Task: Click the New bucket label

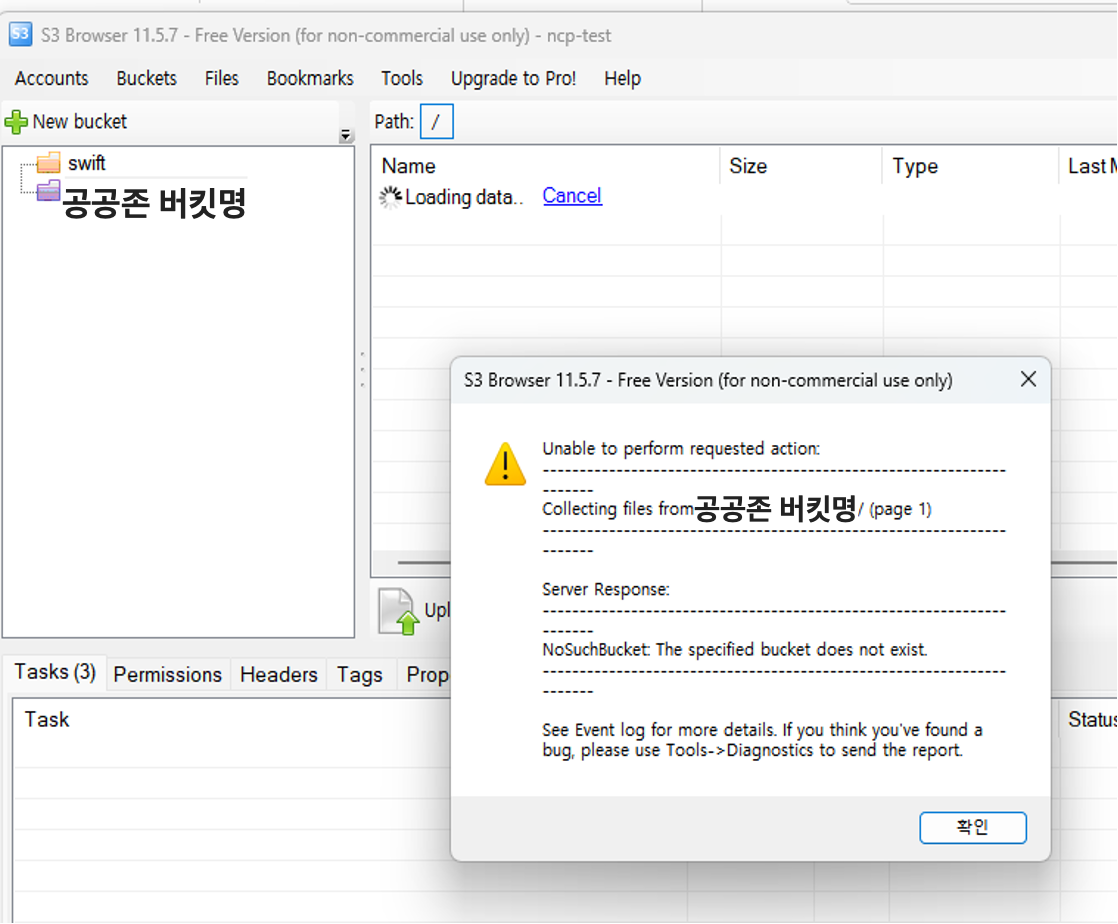Action: [80, 122]
